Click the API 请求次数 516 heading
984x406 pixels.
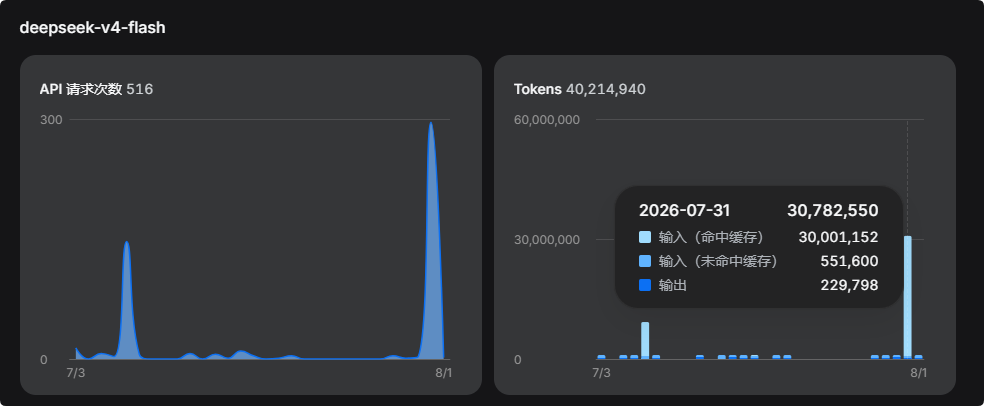pyautogui.click(x=96, y=89)
